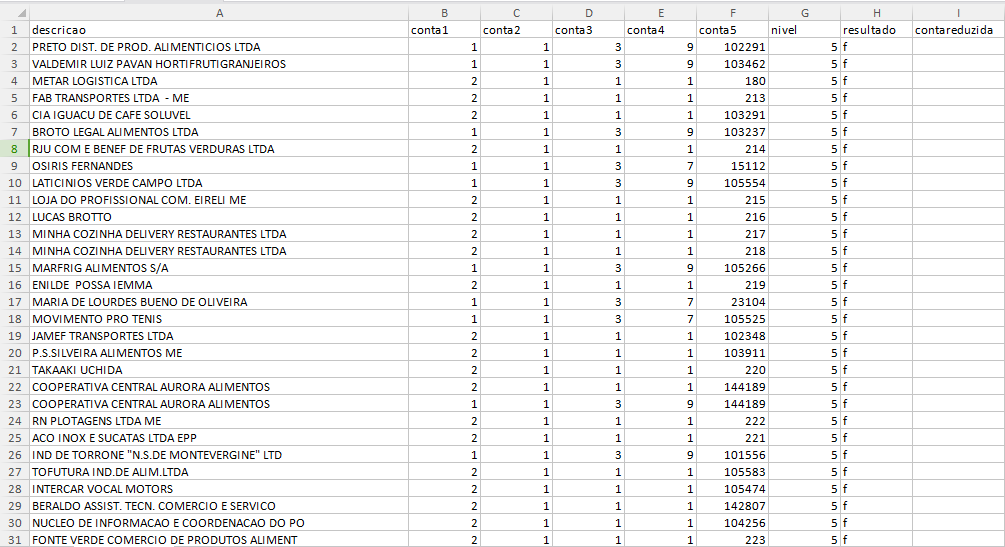Select cell ACO INOX E SUCATAS LTDA EPP
The height and width of the screenshot is (547, 1005).
pos(219,438)
